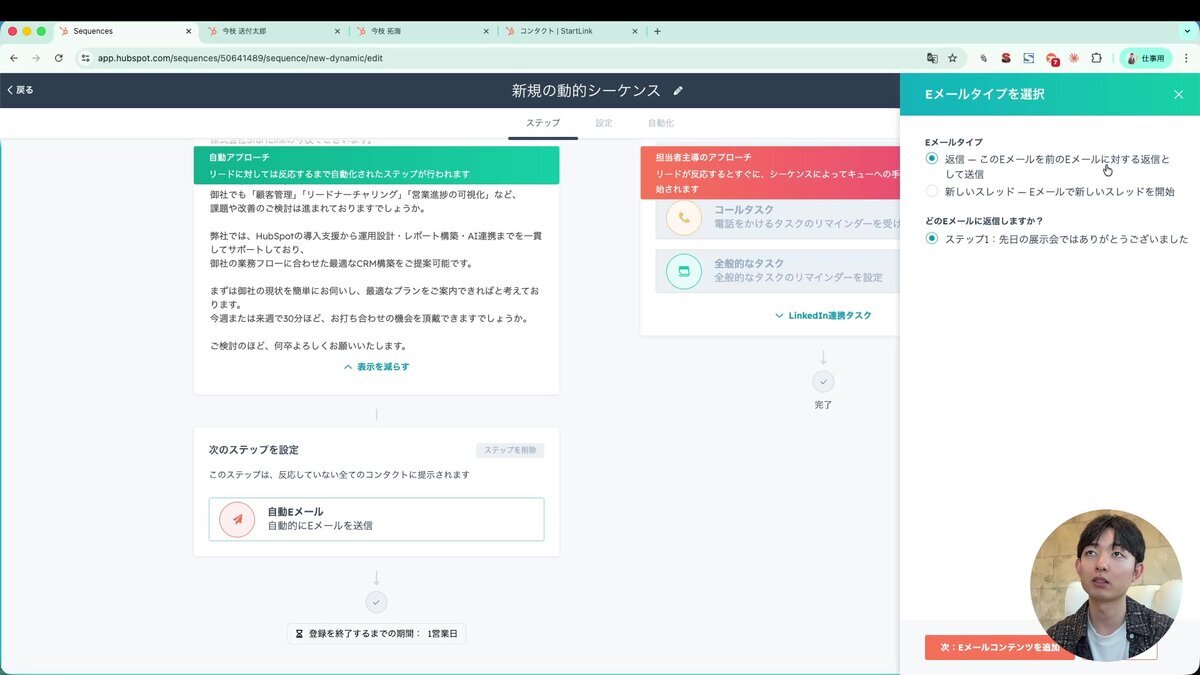Click the 次：Eメールコンテンツを追加 button
Viewport: 1200px width, 675px height.
pos(999,648)
